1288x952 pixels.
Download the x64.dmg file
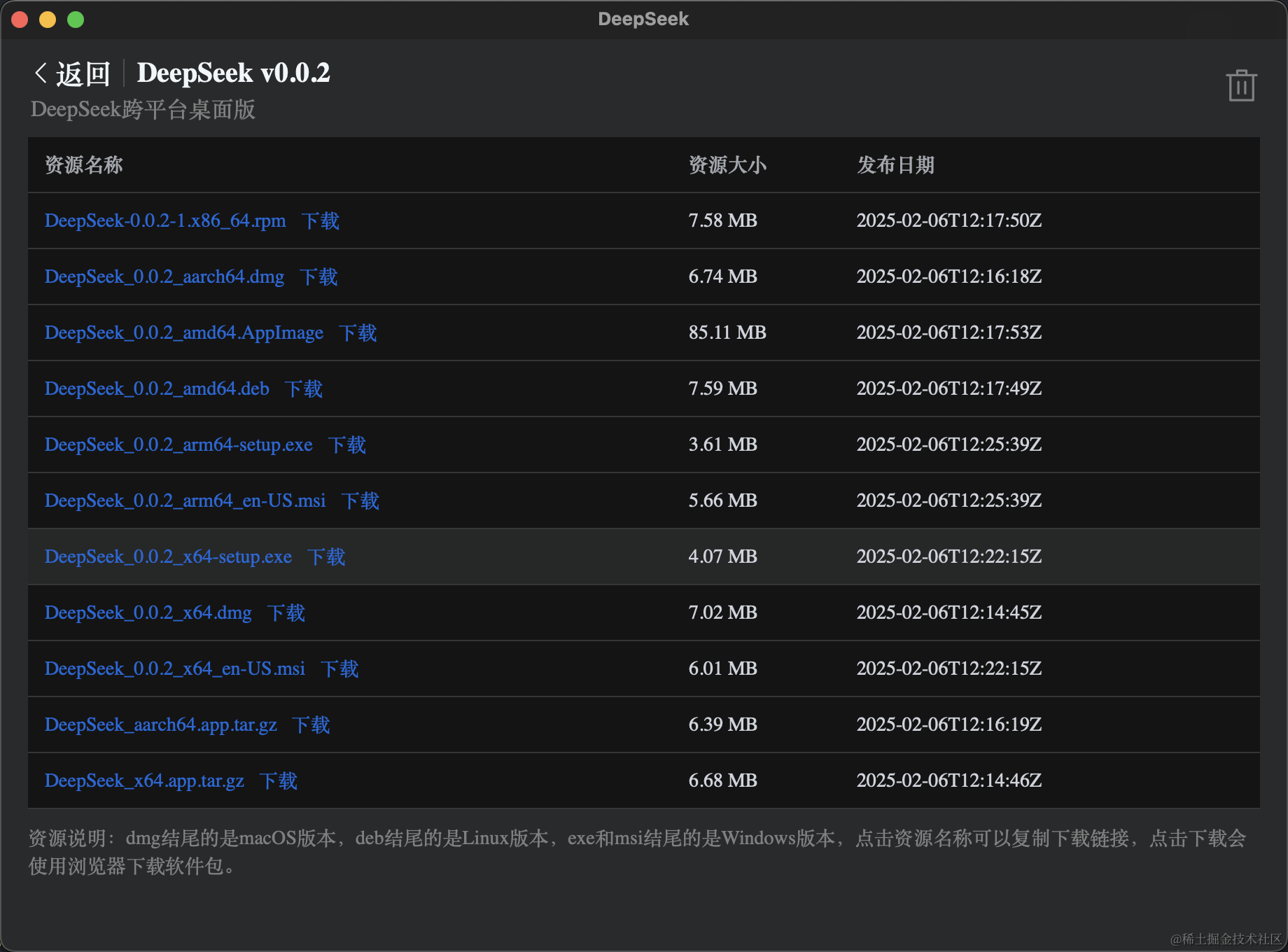[286, 612]
